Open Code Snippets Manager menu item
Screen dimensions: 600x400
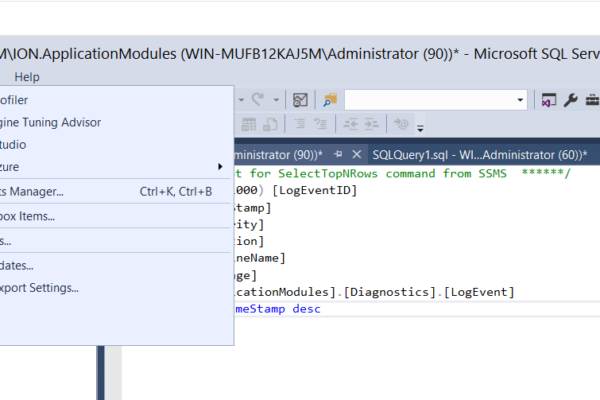(115, 191)
